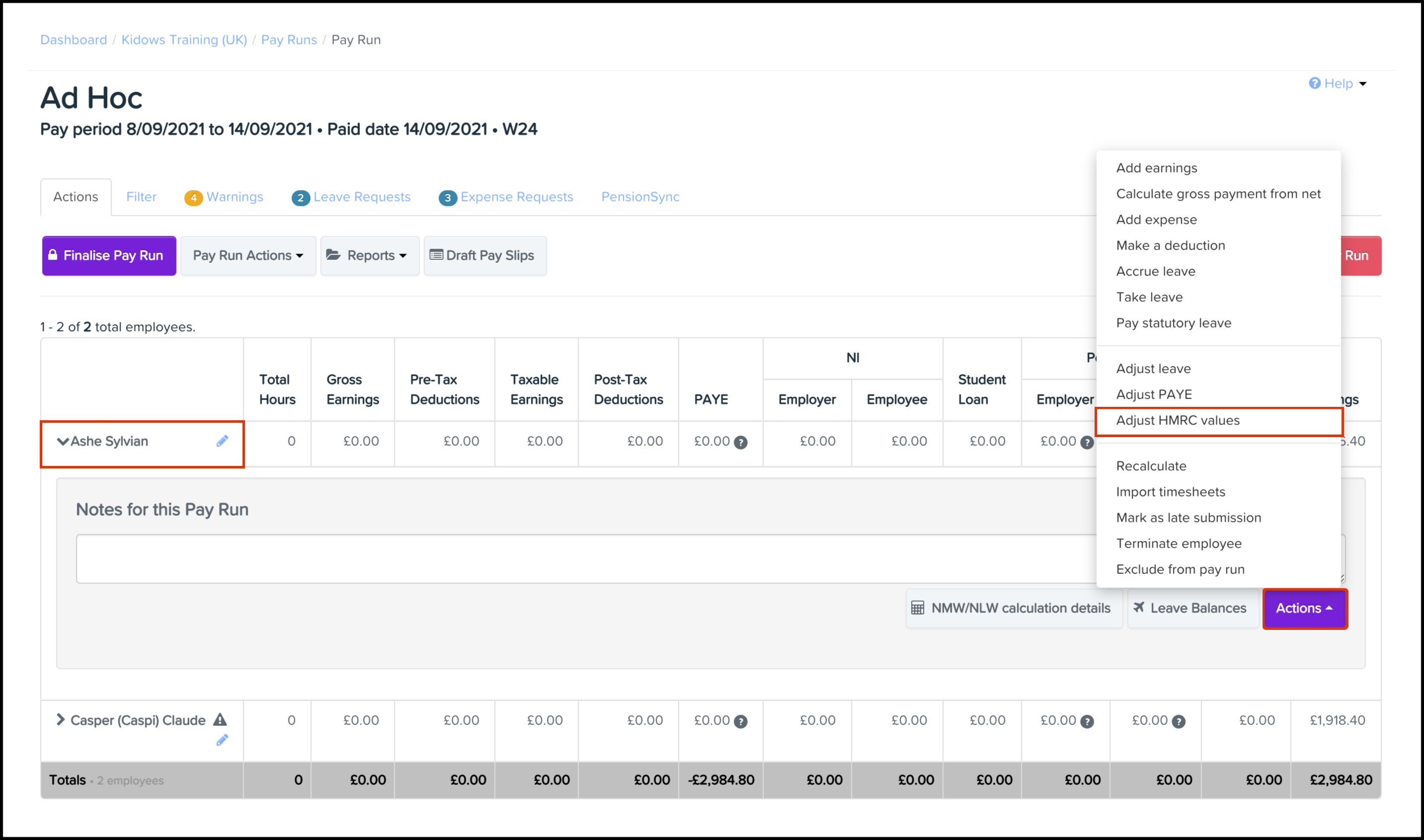Screen dimensions: 1424x840
Task: Click PAYE help question mark in Casper's row
Action: click(x=740, y=722)
